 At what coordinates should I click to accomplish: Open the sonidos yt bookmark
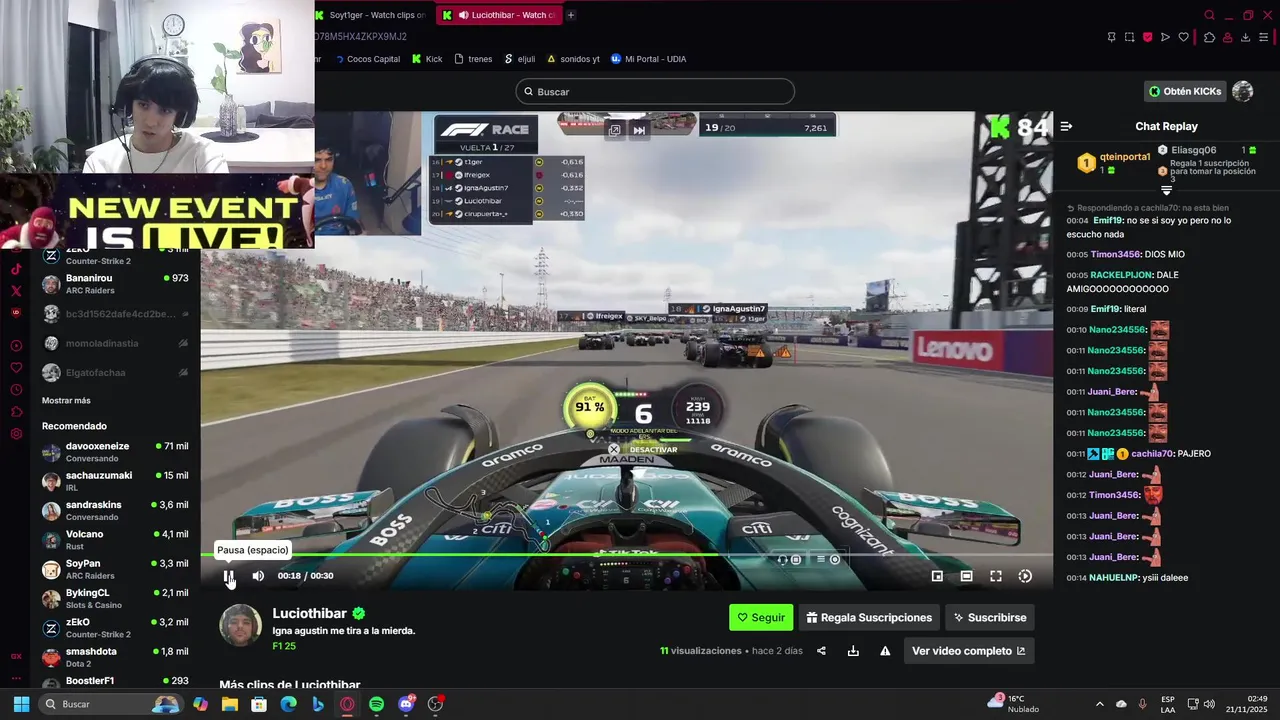[573, 59]
